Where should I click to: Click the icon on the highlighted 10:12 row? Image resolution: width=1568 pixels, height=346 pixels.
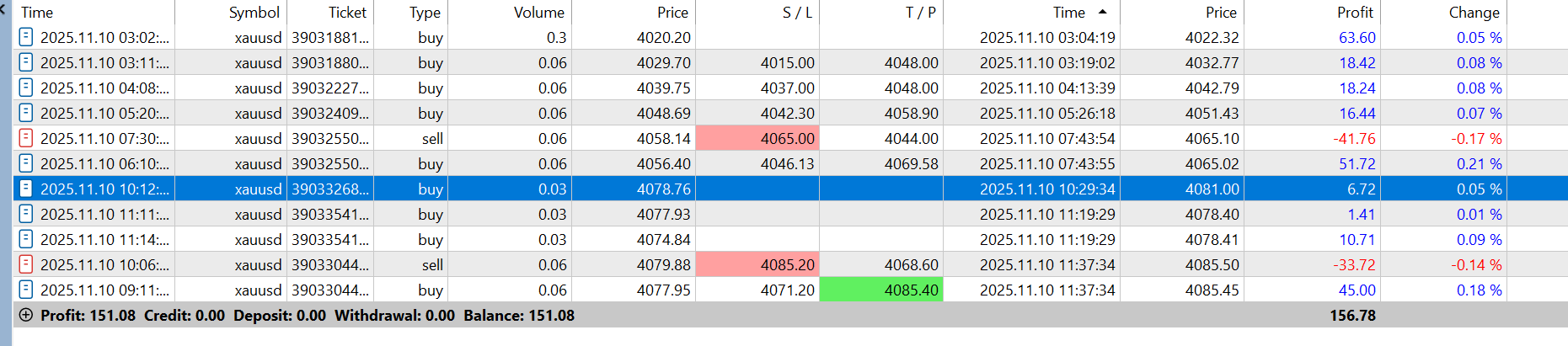(x=26, y=189)
